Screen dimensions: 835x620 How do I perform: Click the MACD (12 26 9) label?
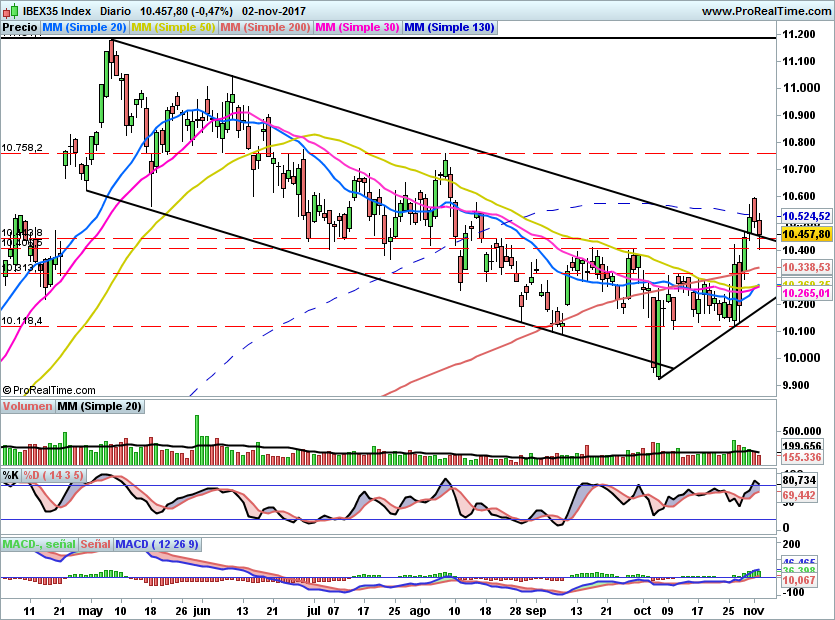pyautogui.click(x=157, y=544)
